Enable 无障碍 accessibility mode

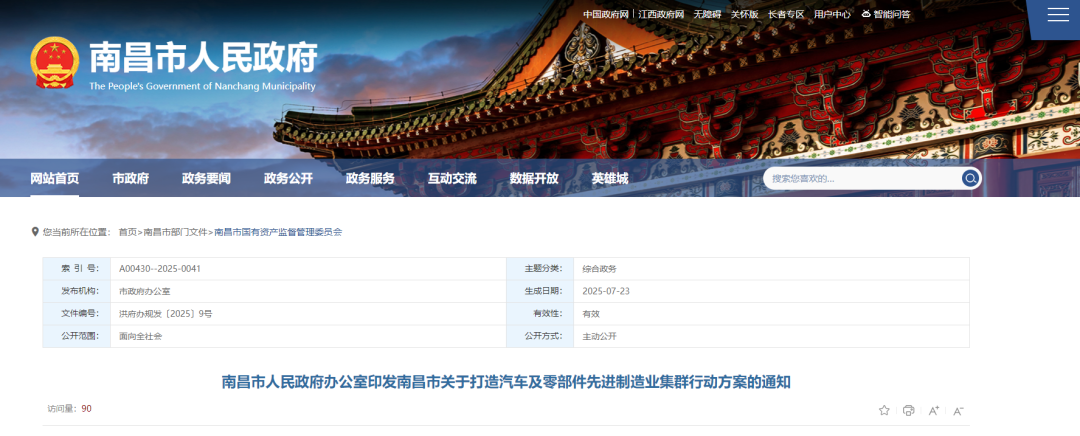706,14
